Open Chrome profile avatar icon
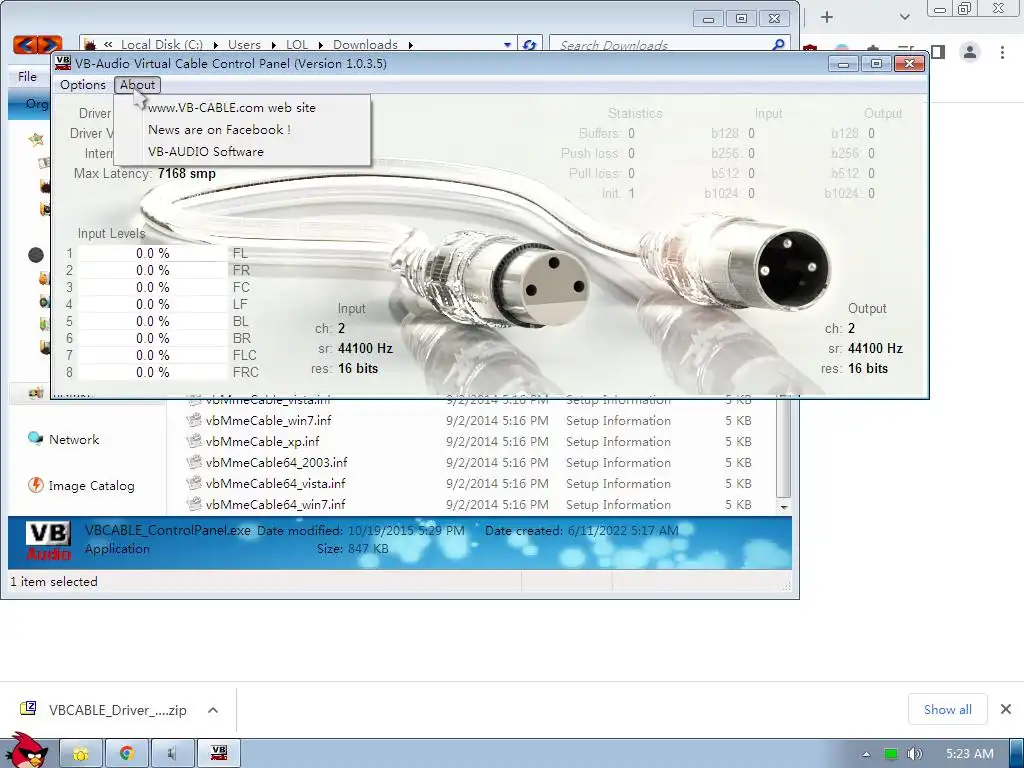1024x768 pixels. [970, 52]
